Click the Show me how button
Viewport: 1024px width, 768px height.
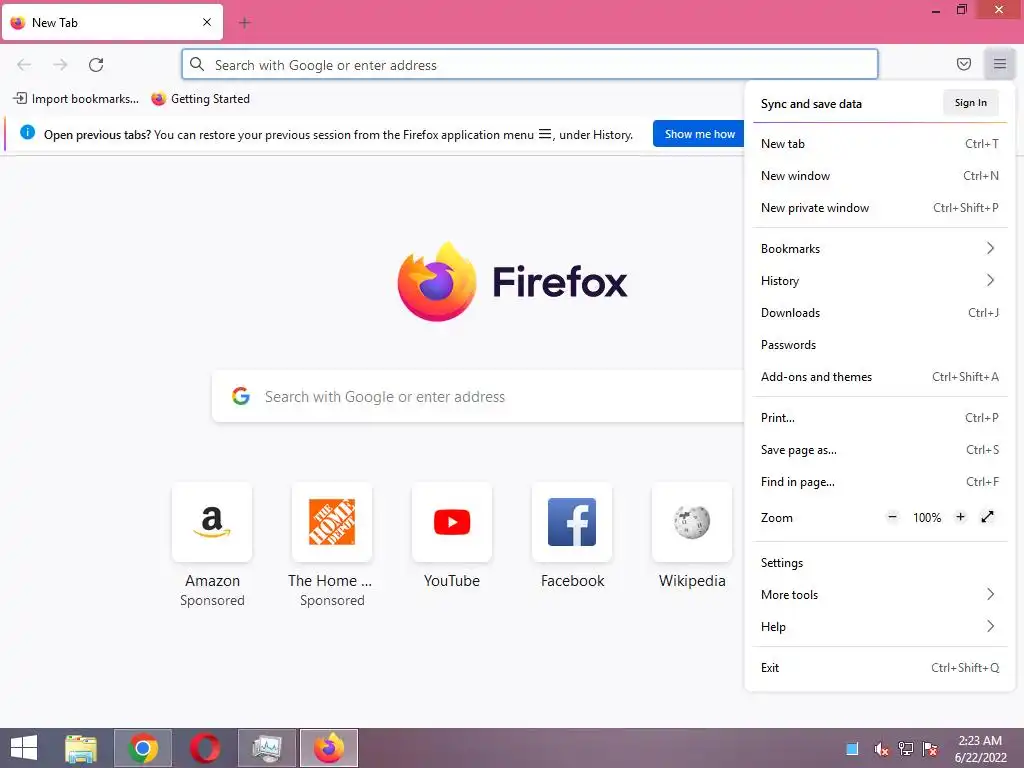[699, 134]
